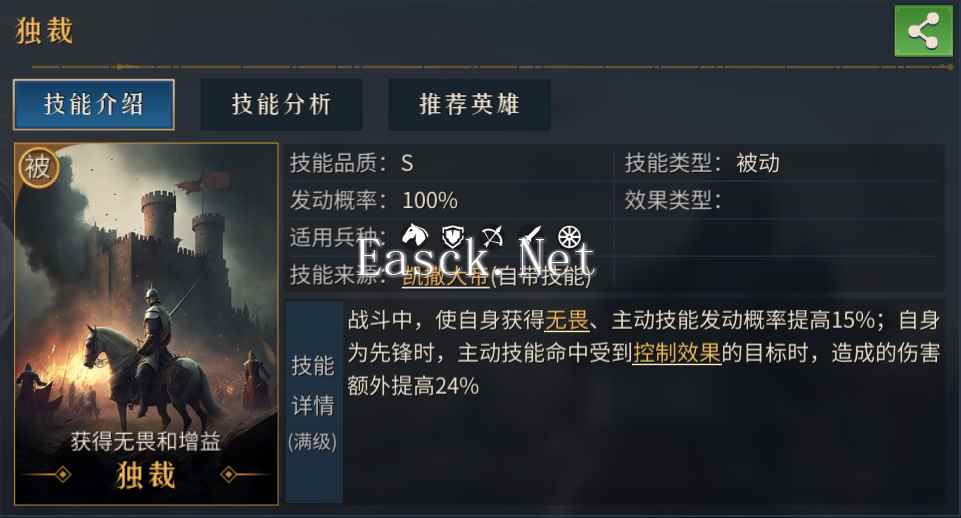The width and height of the screenshot is (961, 518).
Task: Select the wheel siege troop icon
Action: click(569, 237)
